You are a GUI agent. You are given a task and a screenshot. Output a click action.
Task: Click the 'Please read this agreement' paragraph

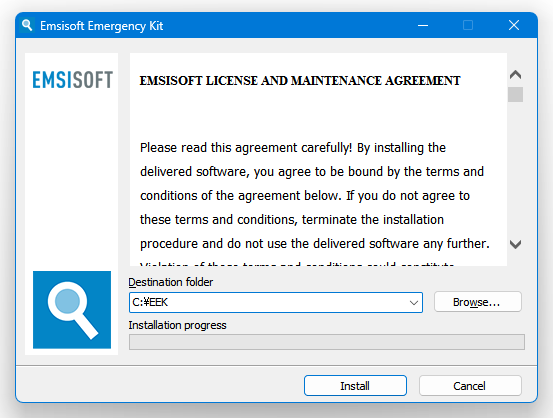click(x=315, y=196)
